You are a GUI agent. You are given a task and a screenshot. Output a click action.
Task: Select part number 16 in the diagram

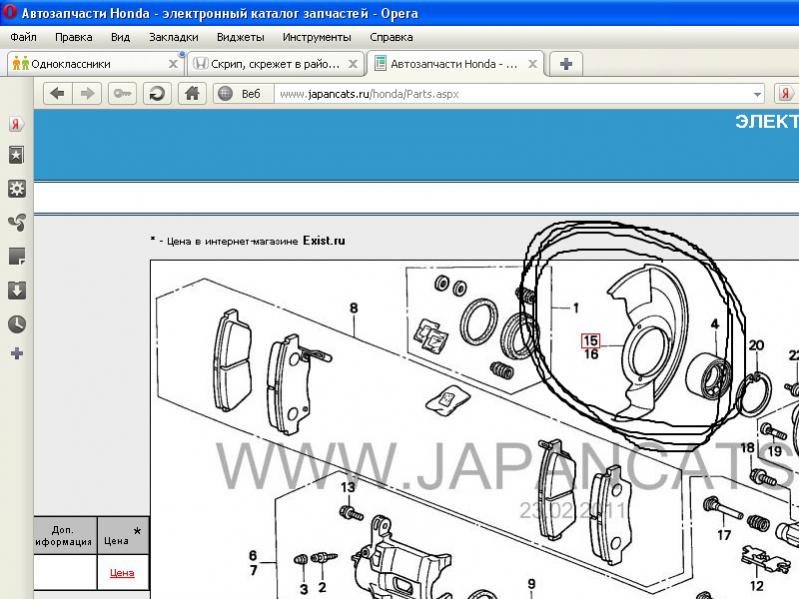pos(591,354)
